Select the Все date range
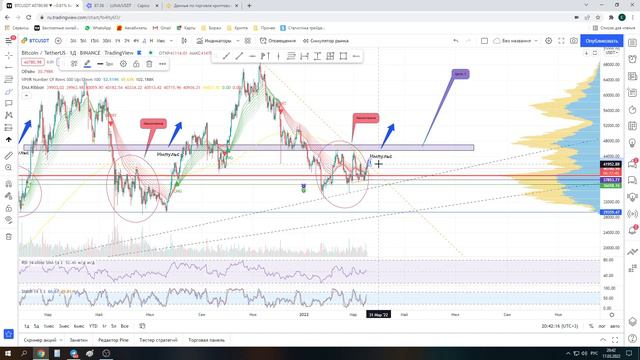 click(124, 326)
